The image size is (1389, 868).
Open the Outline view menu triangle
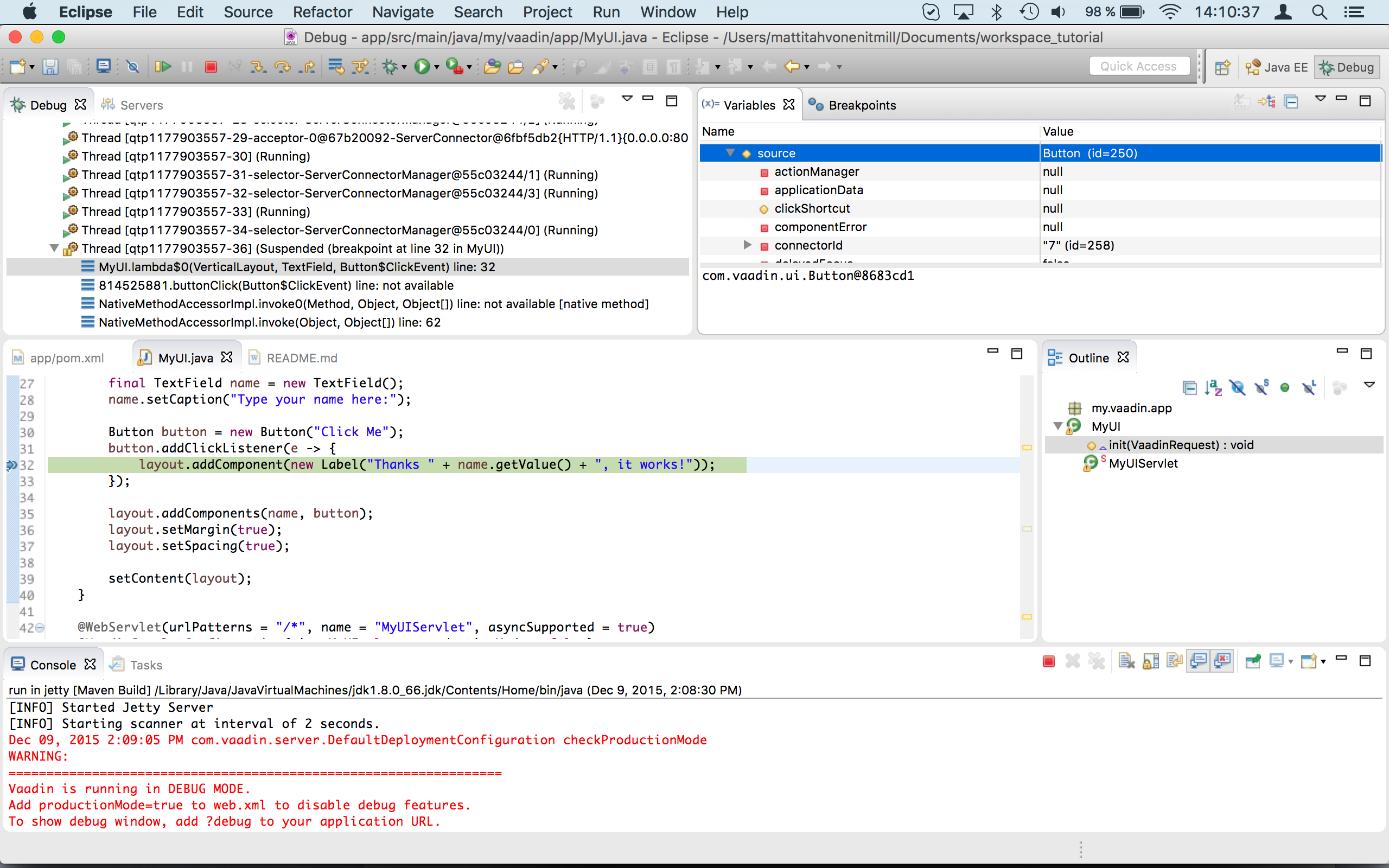click(x=1369, y=385)
